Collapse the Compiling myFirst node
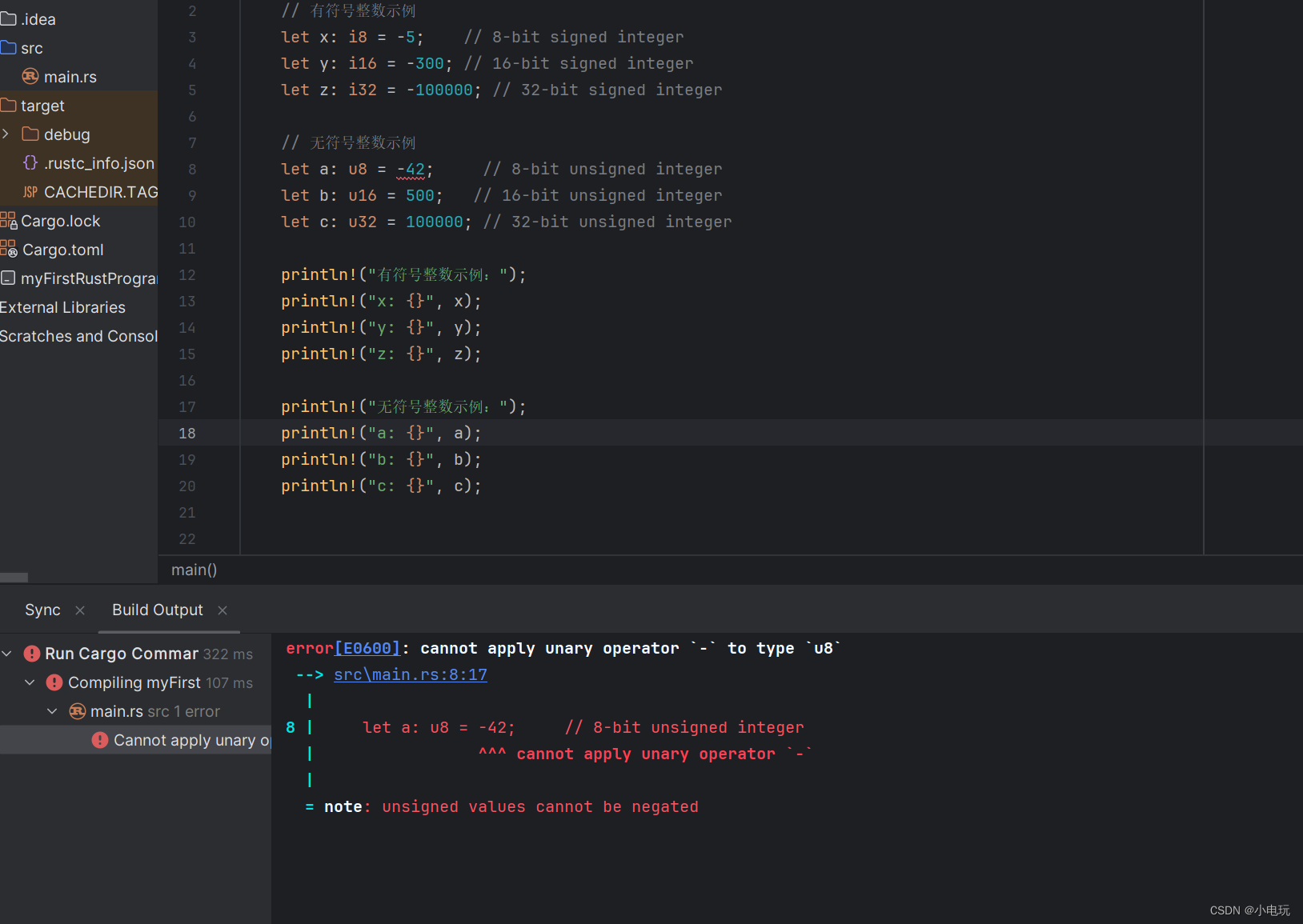Viewport: 1303px width, 924px height. [30, 682]
